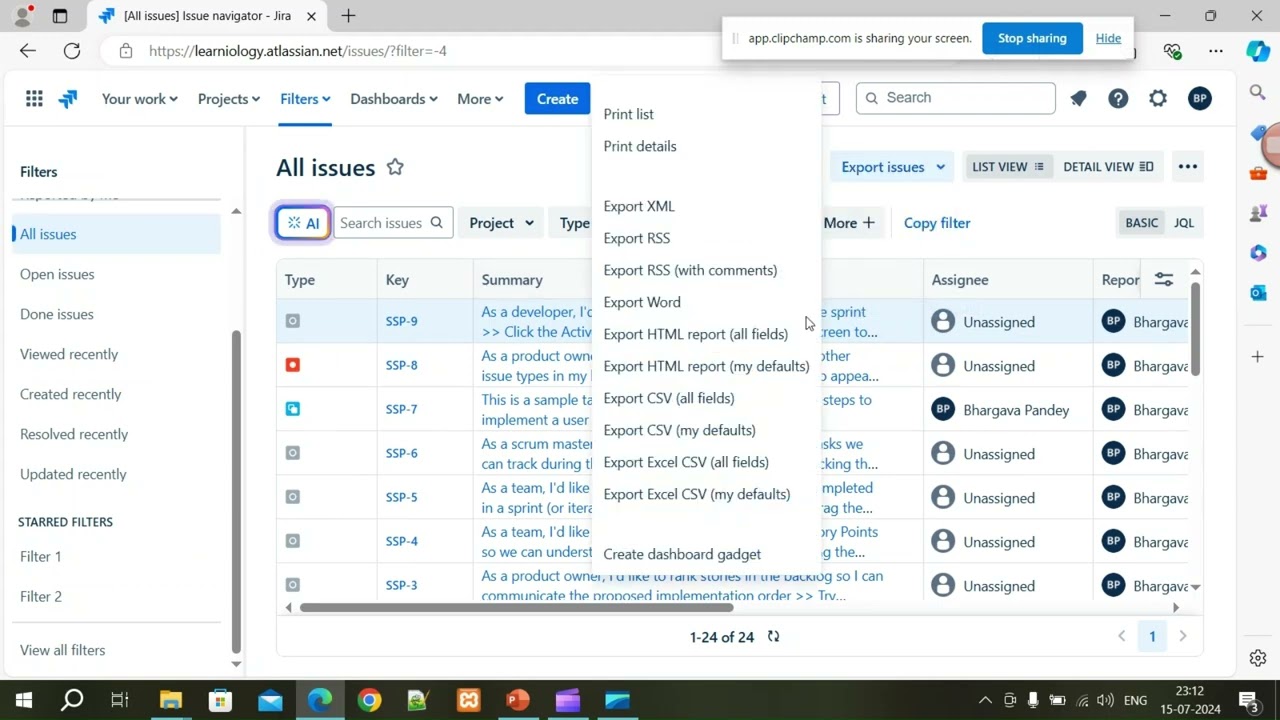Open PowerPoint from the taskbar
The image size is (1280, 720).
(518, 700)
